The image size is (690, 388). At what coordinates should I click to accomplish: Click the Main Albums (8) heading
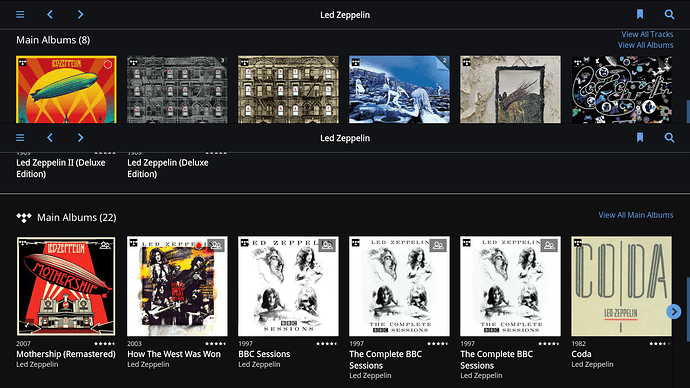click(x=53, y=40)
